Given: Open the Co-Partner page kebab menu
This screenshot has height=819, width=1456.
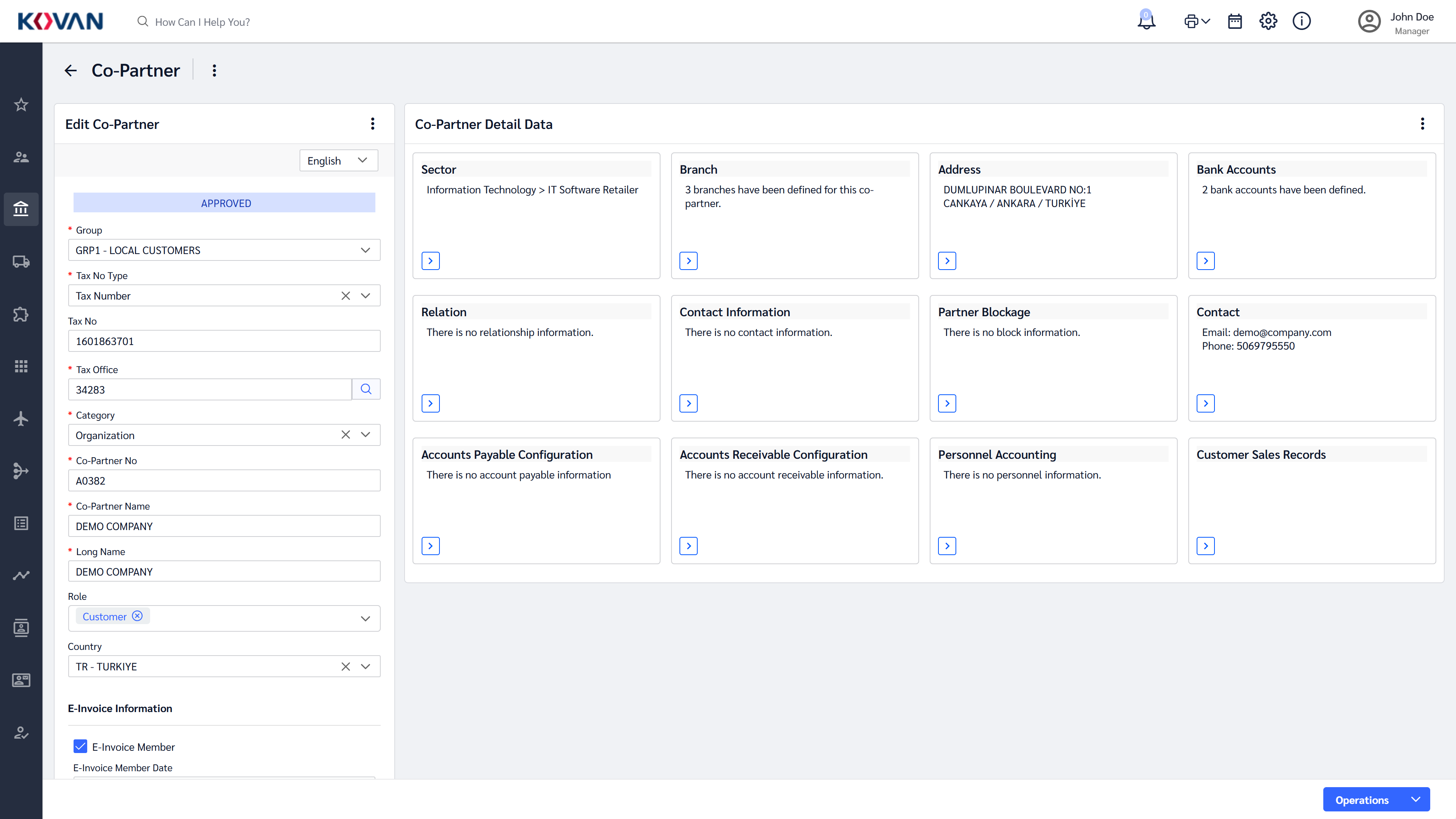Looking at the screenshot, I should click(x=214, y=71).
